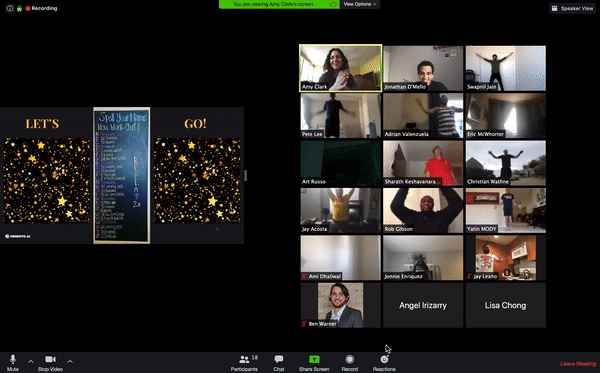Open the Reactions menu

[384, 362]
